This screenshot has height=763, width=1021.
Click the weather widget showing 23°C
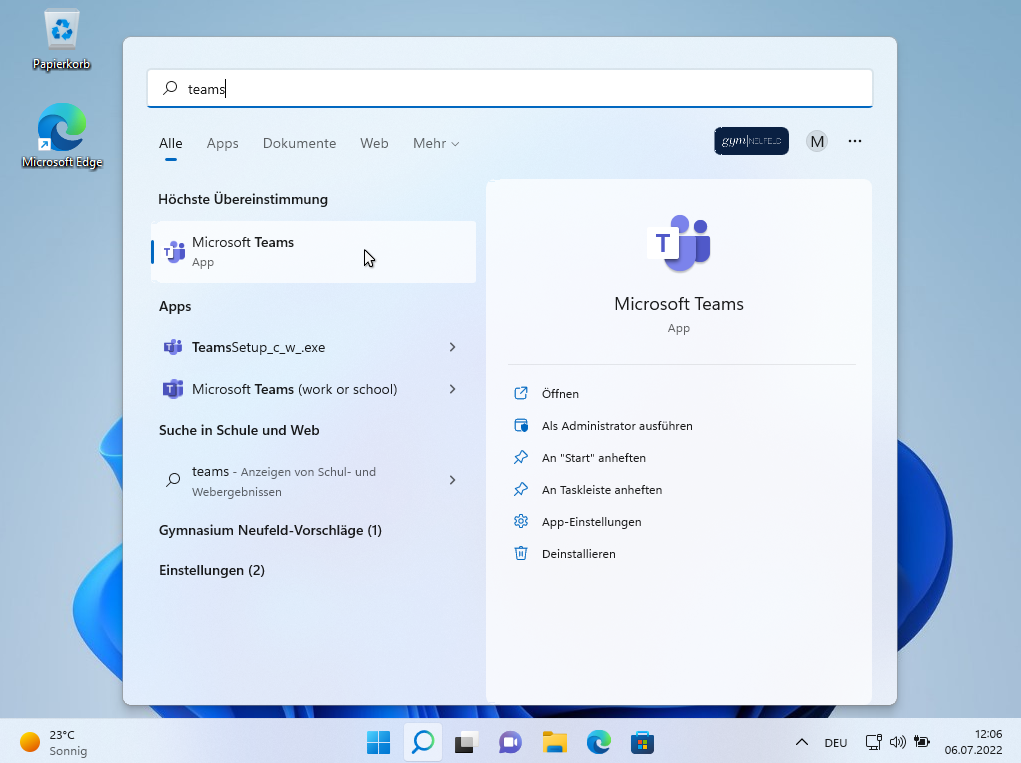click(x=55, y=742)
